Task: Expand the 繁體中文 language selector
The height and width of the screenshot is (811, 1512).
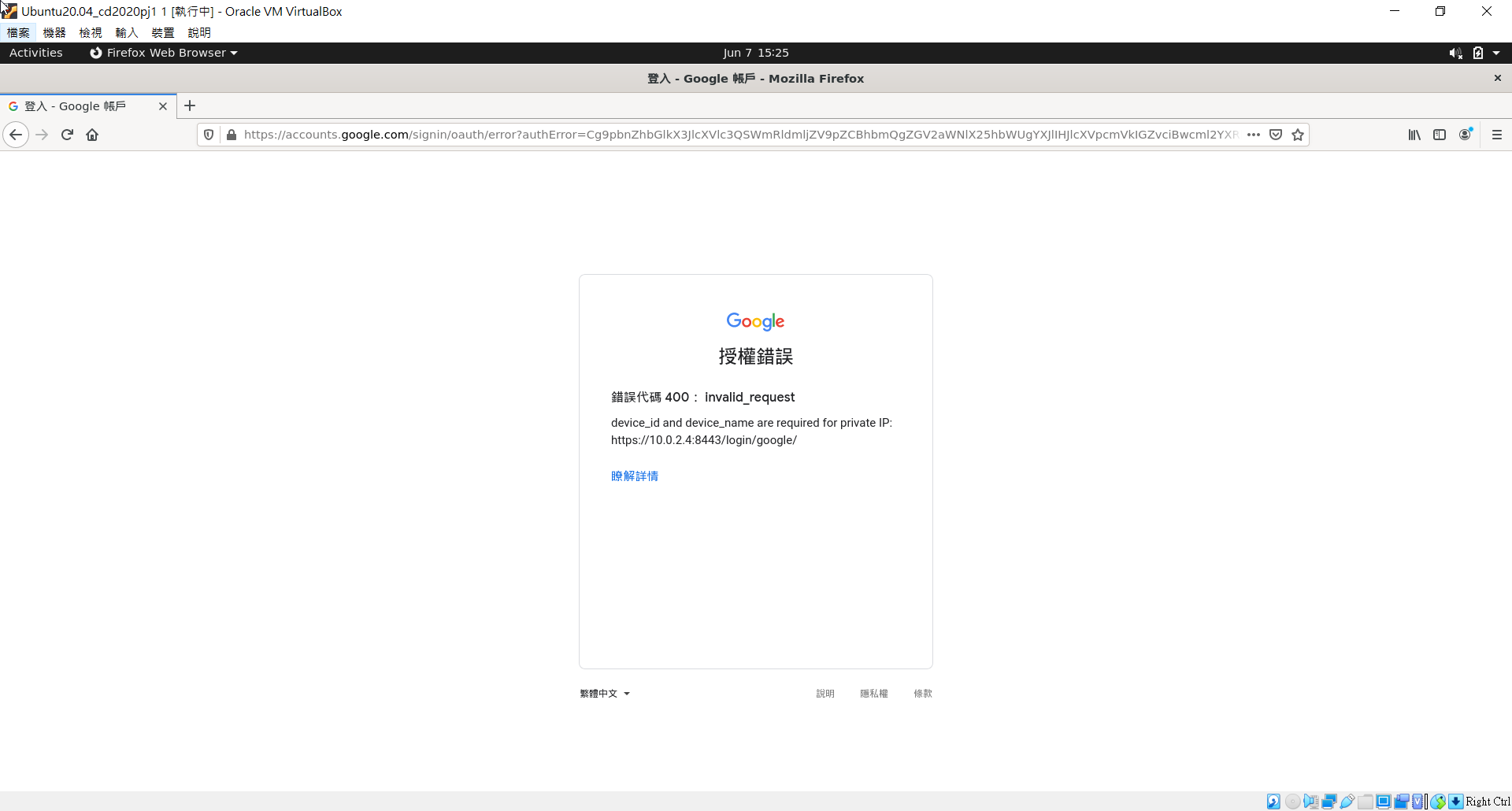Action: (605, 694)
